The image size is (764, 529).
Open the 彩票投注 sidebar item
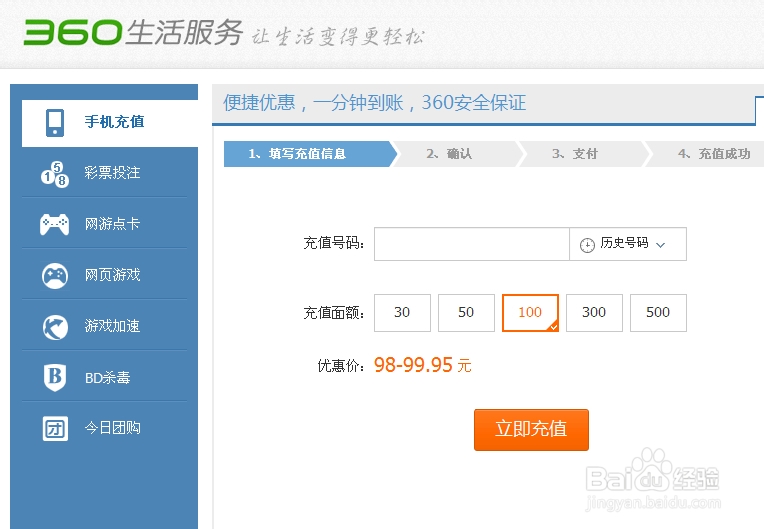[x=104, y=173]
